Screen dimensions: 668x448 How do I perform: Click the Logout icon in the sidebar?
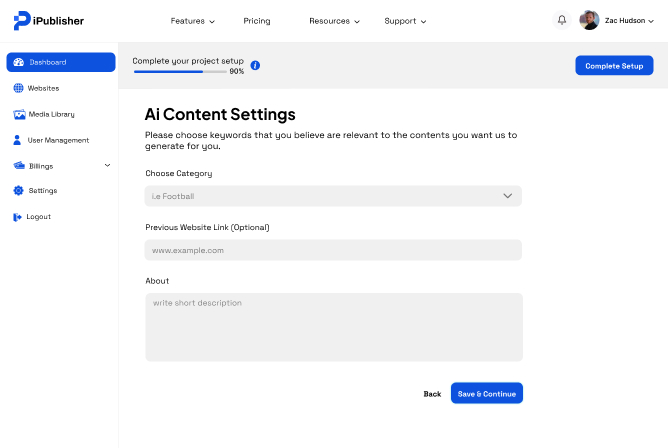[17, 217]
